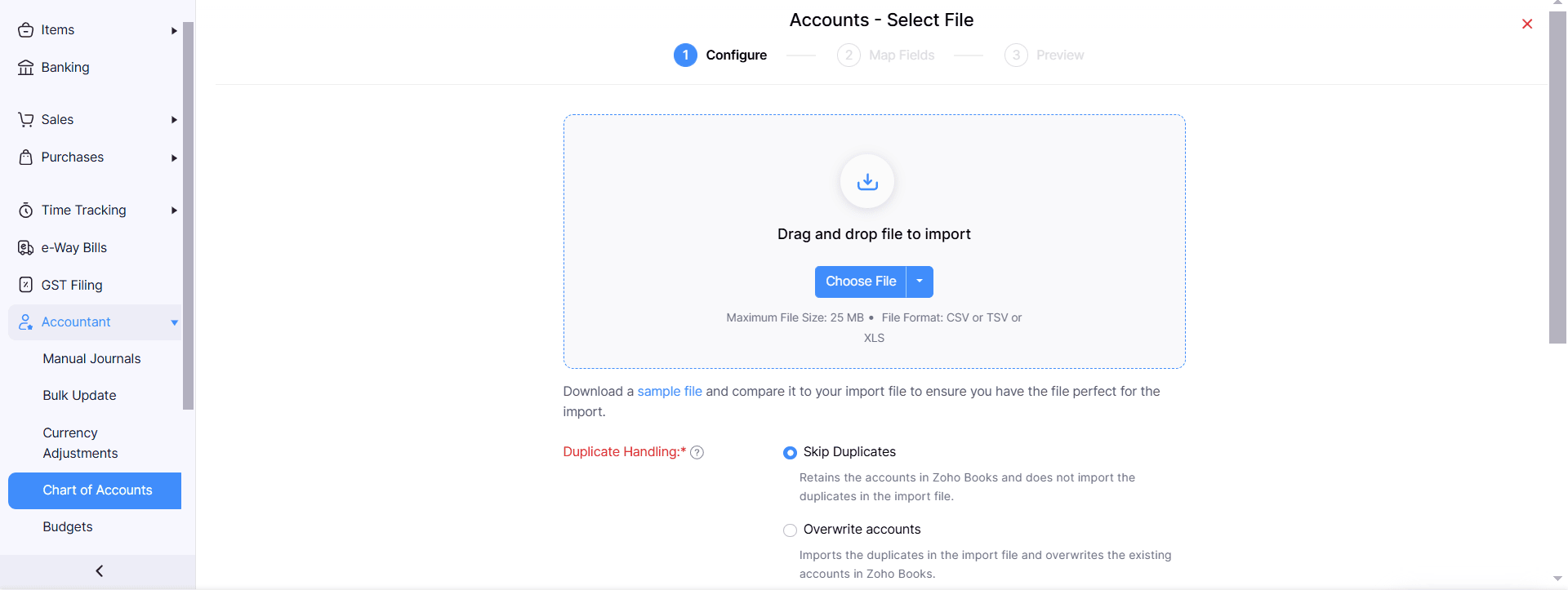Open the Banking module
1568x590 pixels.
[65, 68]
